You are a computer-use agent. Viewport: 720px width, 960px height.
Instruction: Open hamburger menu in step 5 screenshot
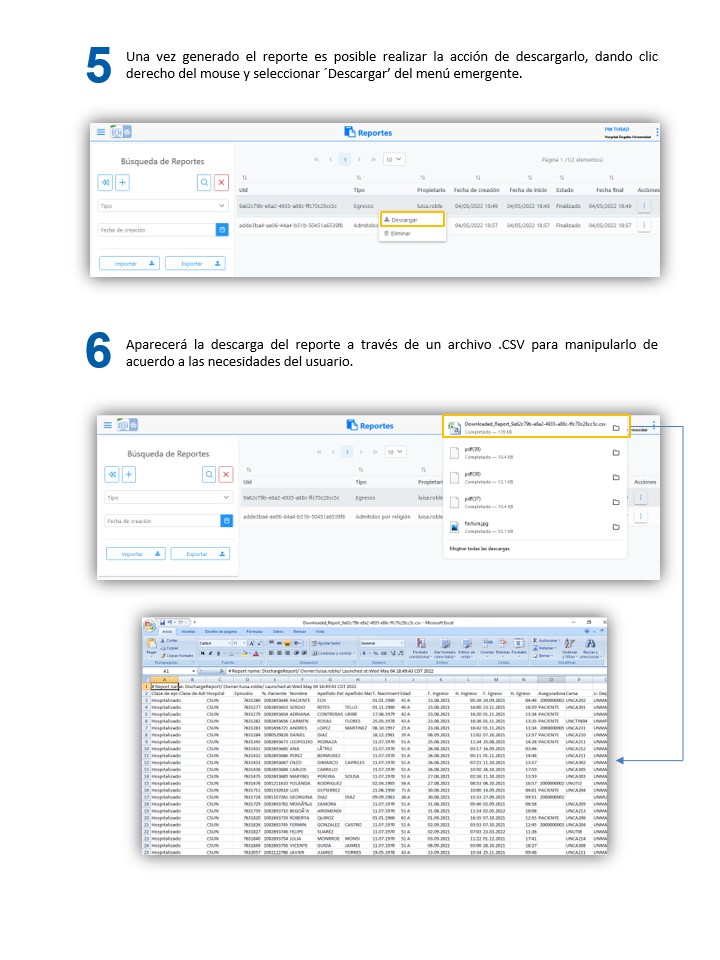pyautogui.click(x=100, y=132)
